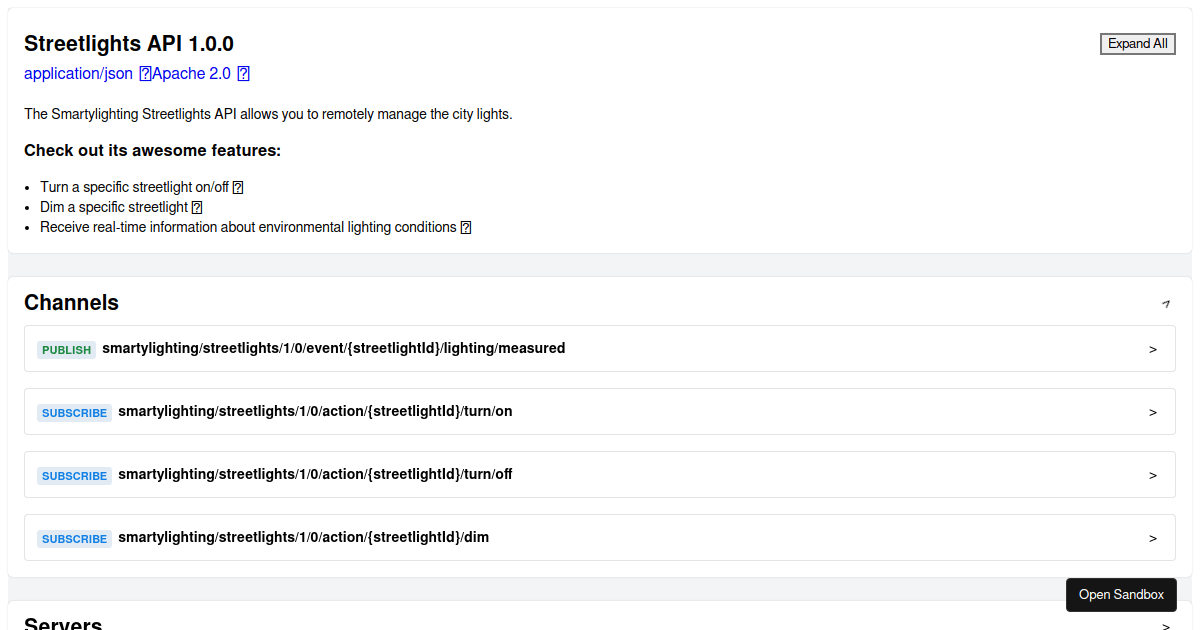Click the external link icon next to Apache 2.0
This screenshot has height=630, width=1200.
click(244, 73)
